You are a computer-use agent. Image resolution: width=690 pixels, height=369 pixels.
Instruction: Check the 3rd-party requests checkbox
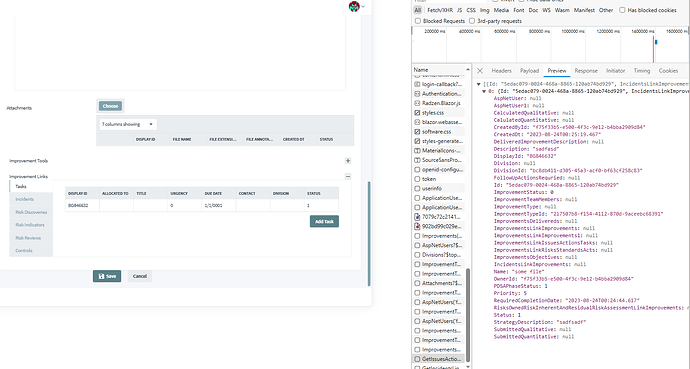(472, 21)
